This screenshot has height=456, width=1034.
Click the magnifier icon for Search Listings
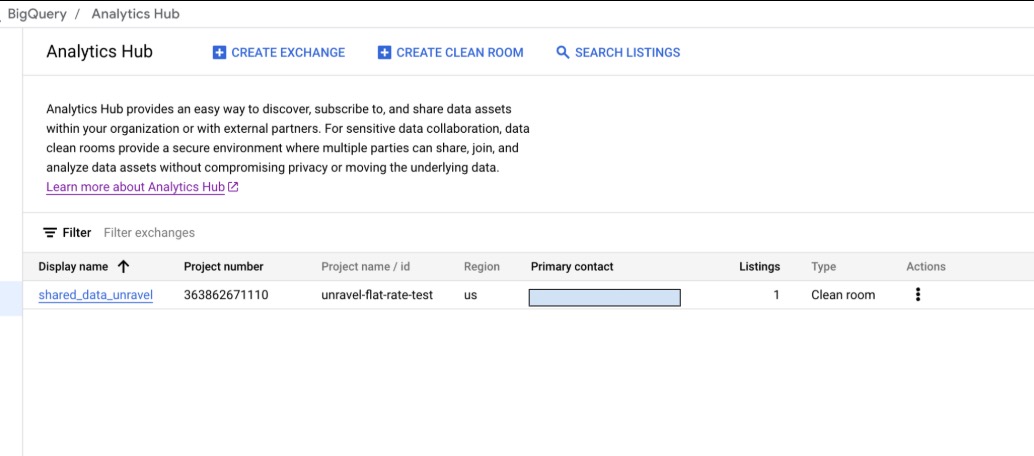tap(563, 53)
